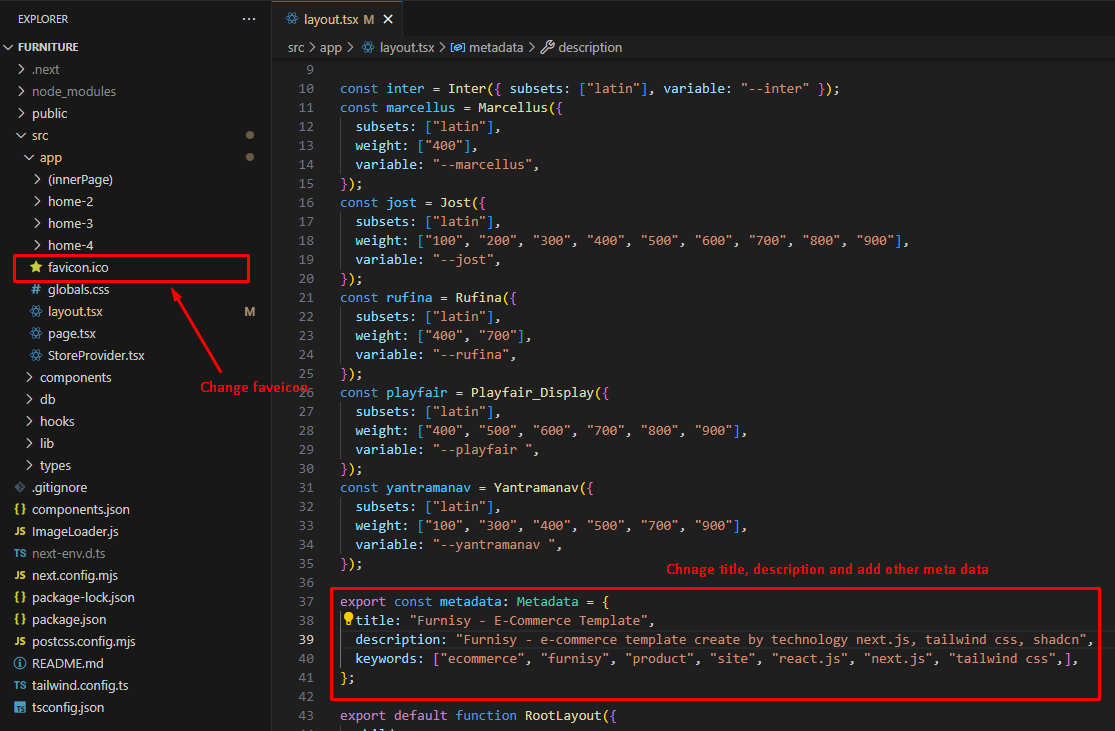Open page.tsx from the explorer
Image resolution: width=1115 pixels, height=731 pixels.
tap(71, 334)
